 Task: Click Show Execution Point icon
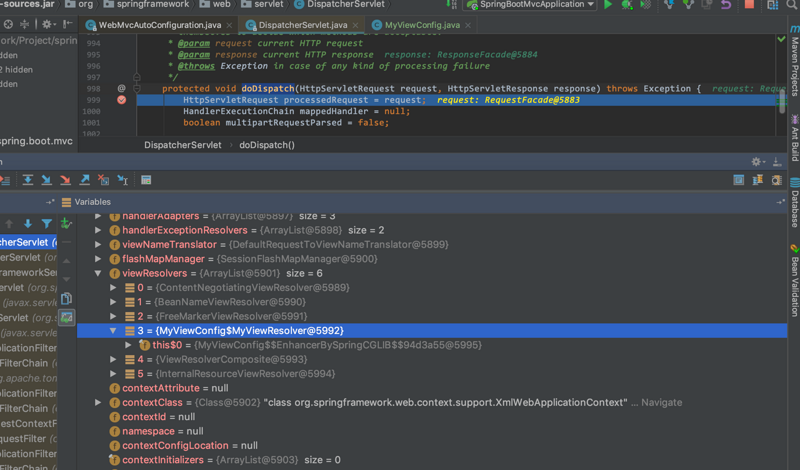tap(5, 180)
